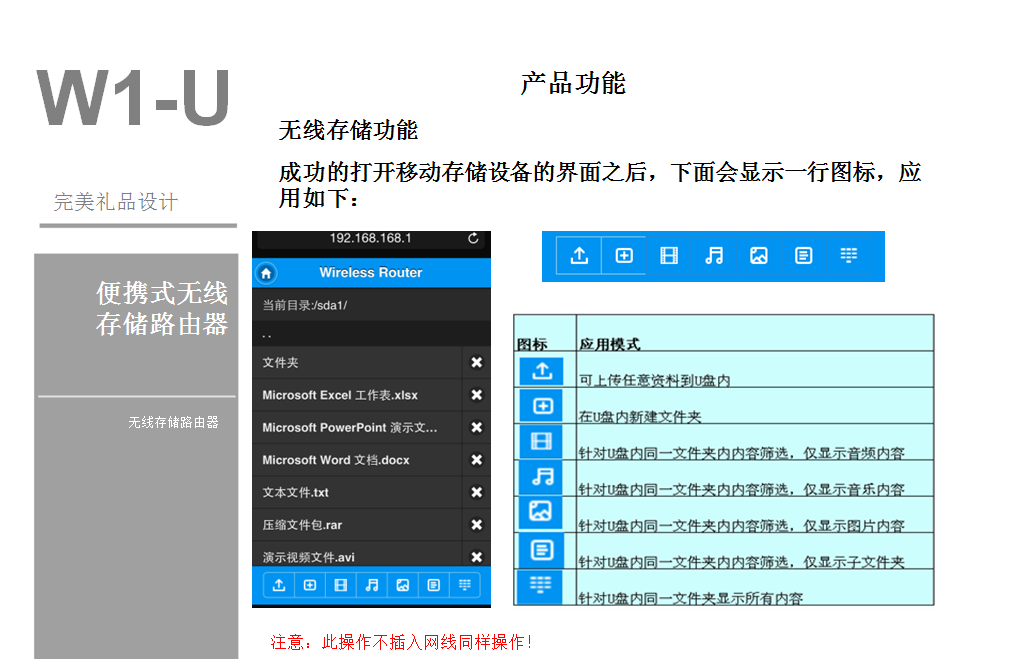The width and height of the screenshot is (1021, 659).
Task: Click the red 注意 note at the bottom
Action: (x=402, y=643)
